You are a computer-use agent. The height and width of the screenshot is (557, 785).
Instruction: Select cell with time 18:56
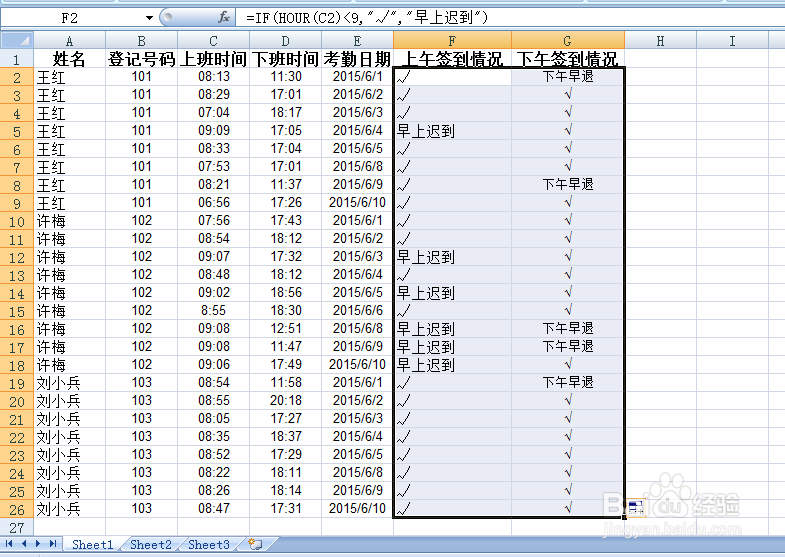pos(285,293)
